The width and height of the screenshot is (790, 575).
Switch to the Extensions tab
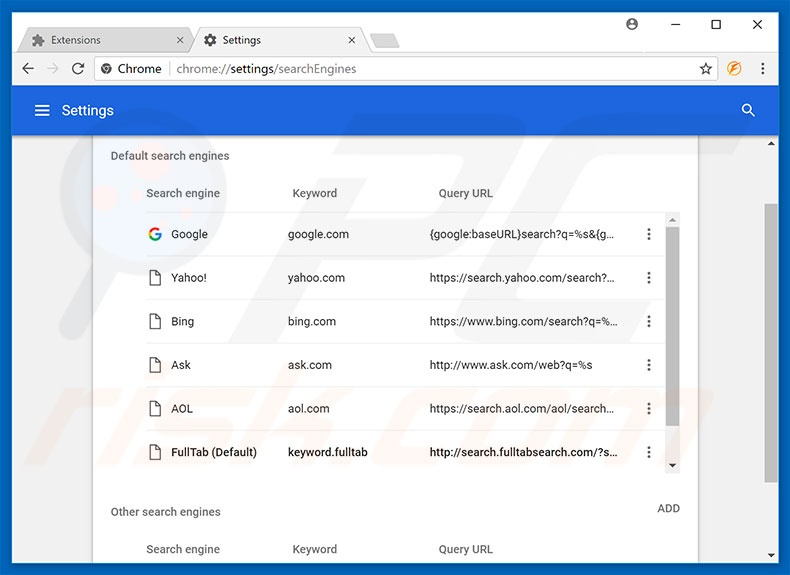point(100,40)
